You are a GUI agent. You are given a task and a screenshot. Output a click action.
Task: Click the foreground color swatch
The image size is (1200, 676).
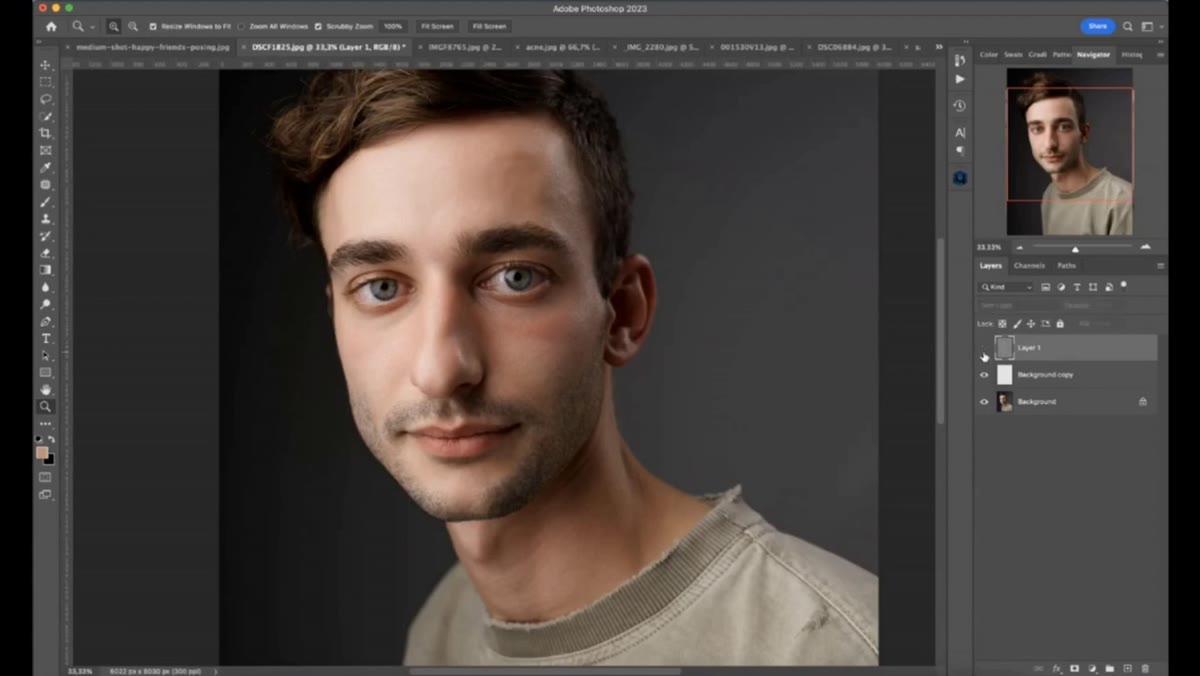(x=42, y=453)
